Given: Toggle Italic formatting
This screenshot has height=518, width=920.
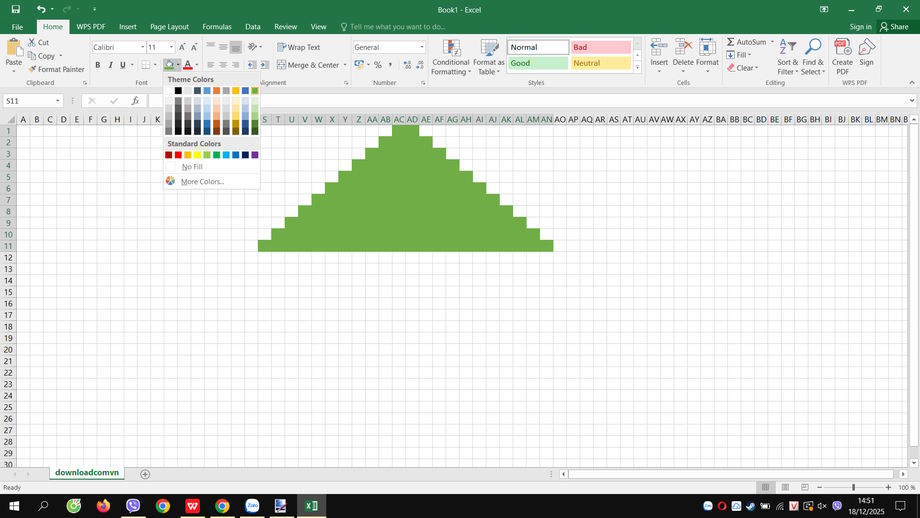Looking at the screenshot, I should 110,65.
